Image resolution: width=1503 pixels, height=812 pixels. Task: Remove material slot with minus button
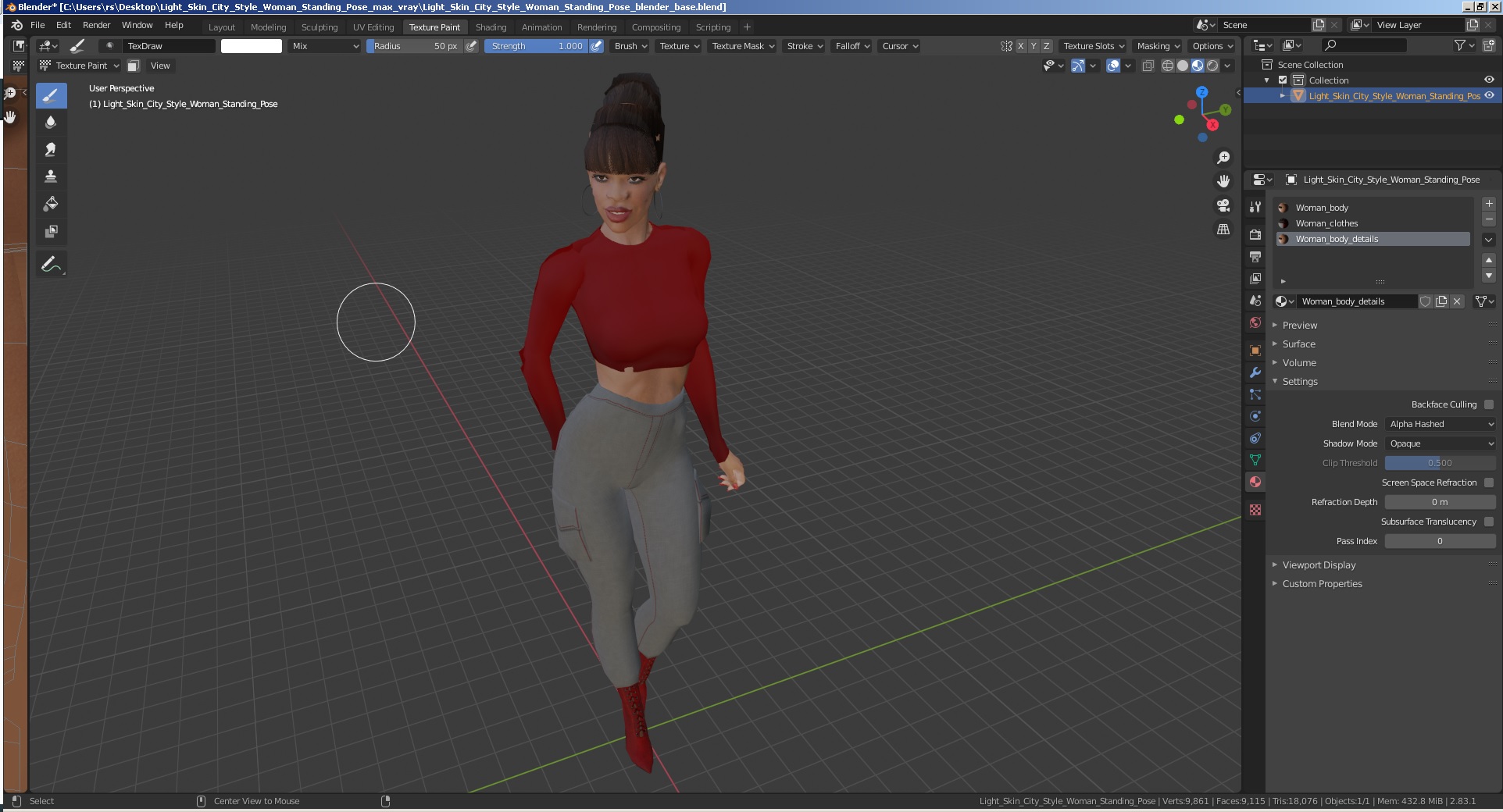pos(1489,219)
